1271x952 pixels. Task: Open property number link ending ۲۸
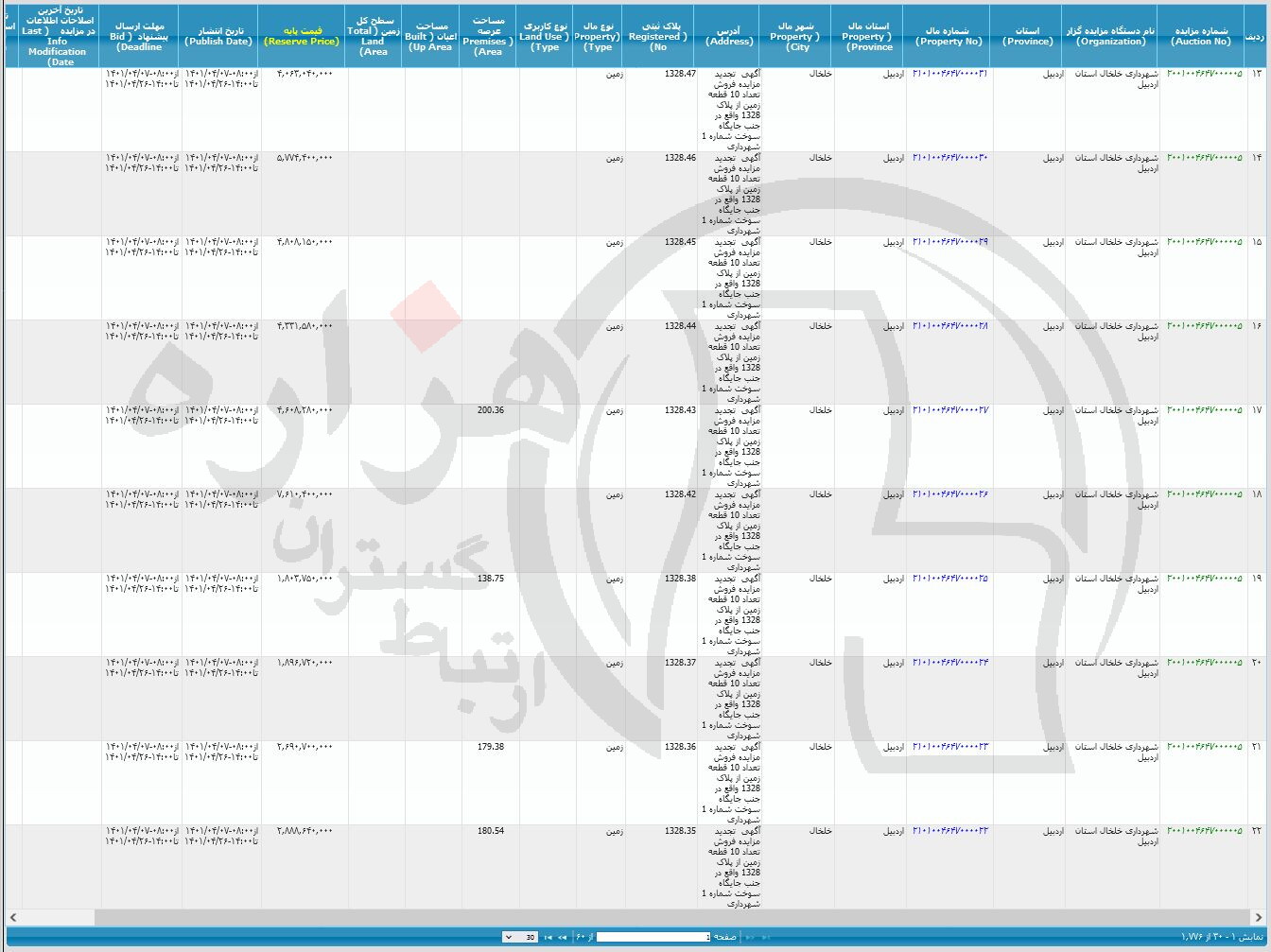click(949, 326)
